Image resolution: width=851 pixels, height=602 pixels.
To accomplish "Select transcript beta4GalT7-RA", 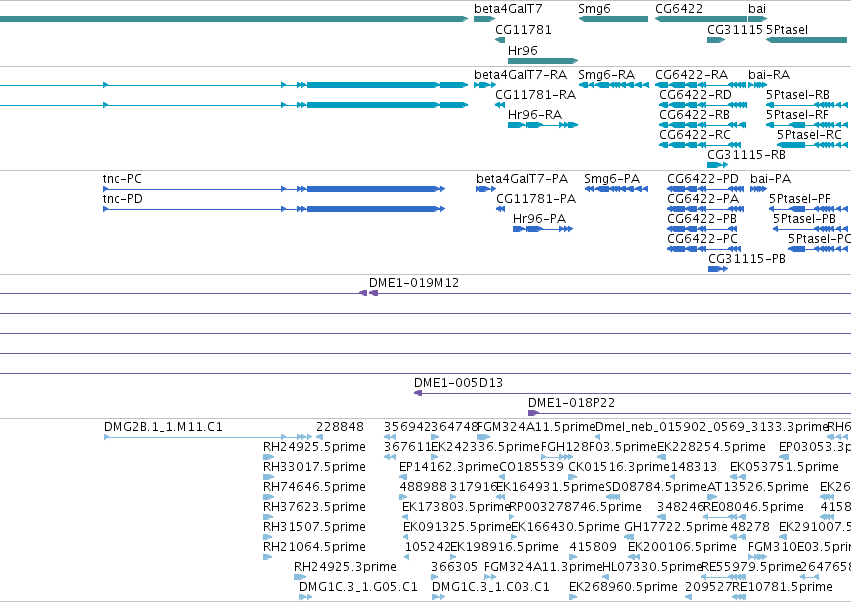I will [x=485, y=85].
